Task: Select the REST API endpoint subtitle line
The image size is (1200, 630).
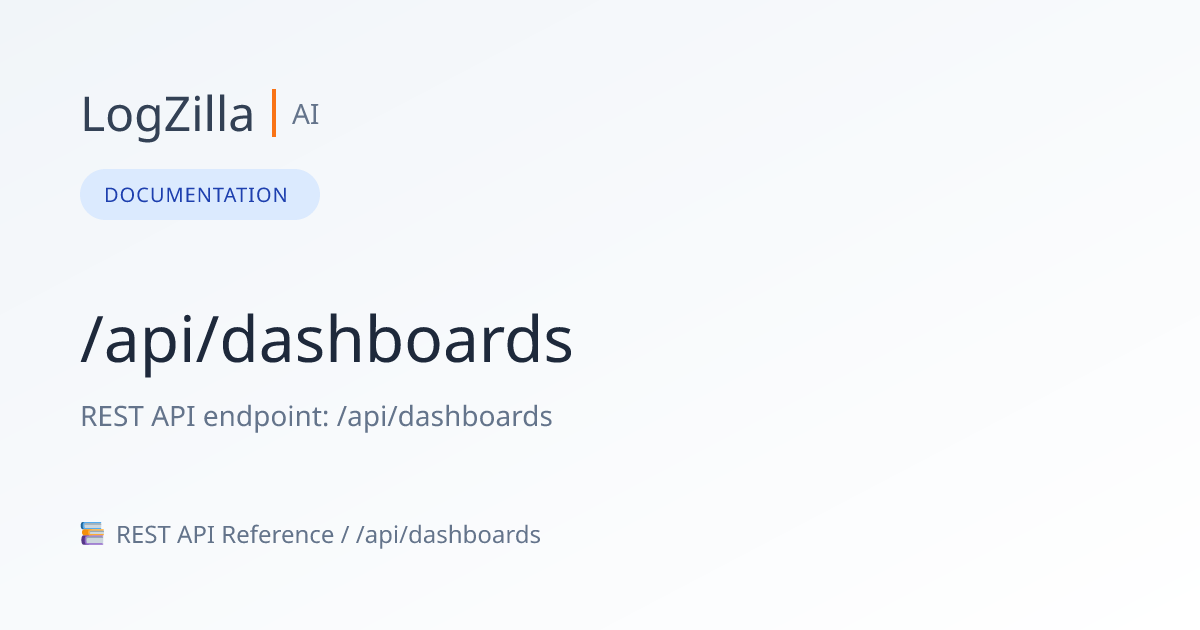Action: 316,416
